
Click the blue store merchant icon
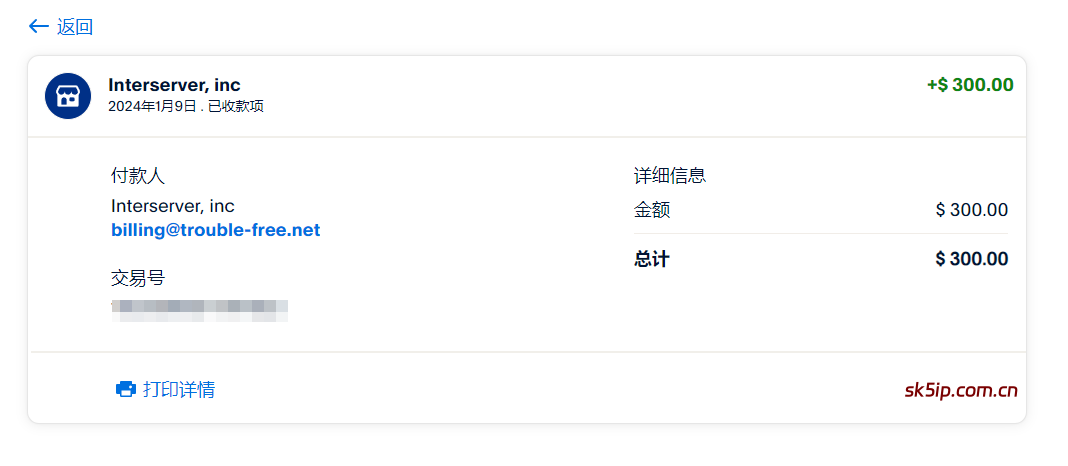(x=68, y=96)
